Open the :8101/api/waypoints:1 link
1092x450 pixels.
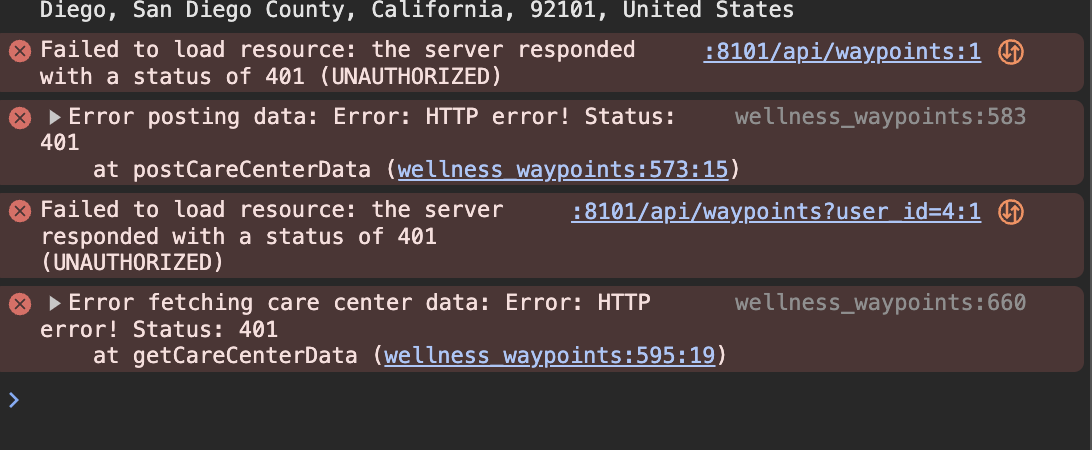pos(842,51)
